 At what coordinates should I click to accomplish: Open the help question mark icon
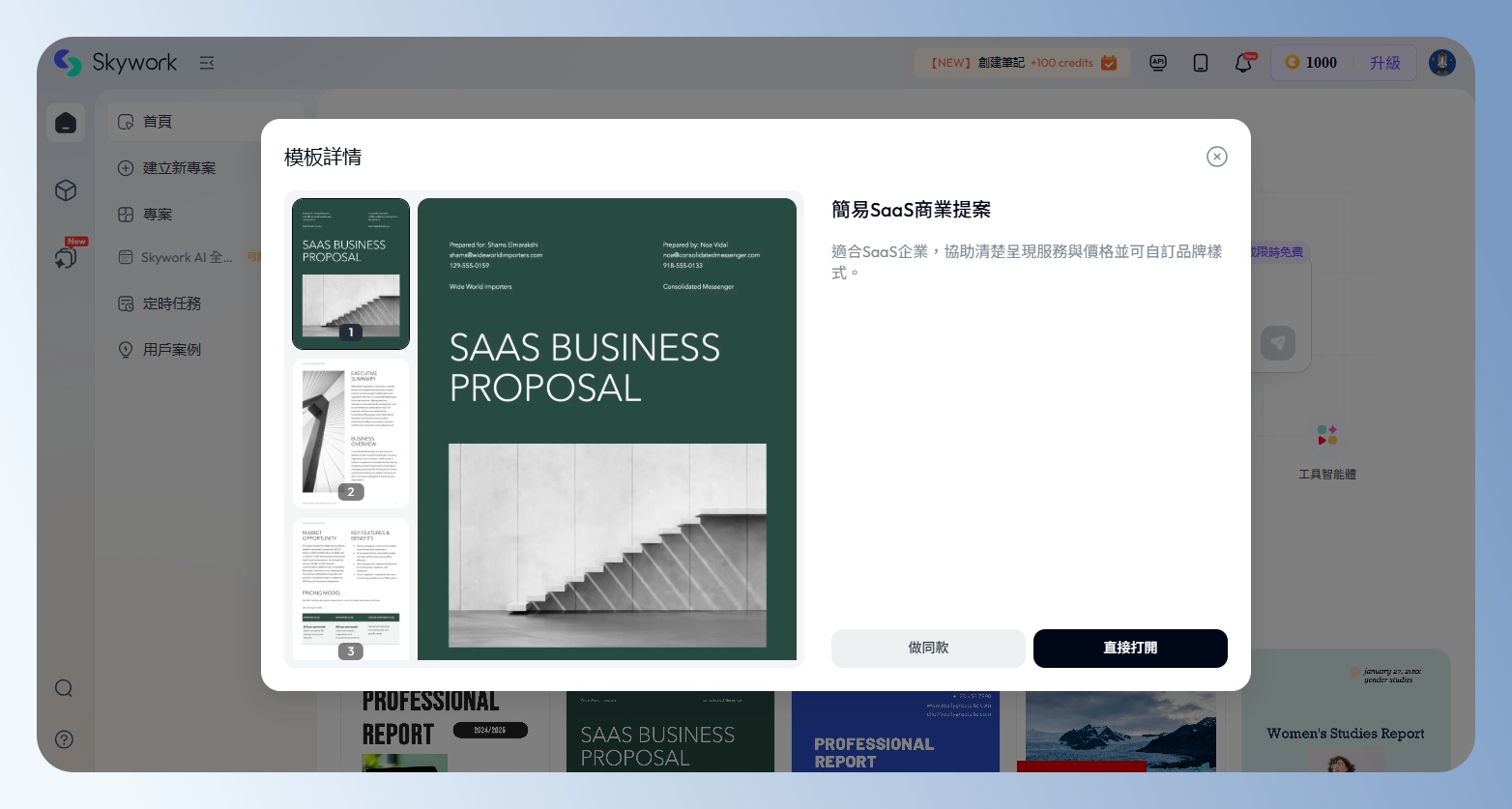pos(64,739)
